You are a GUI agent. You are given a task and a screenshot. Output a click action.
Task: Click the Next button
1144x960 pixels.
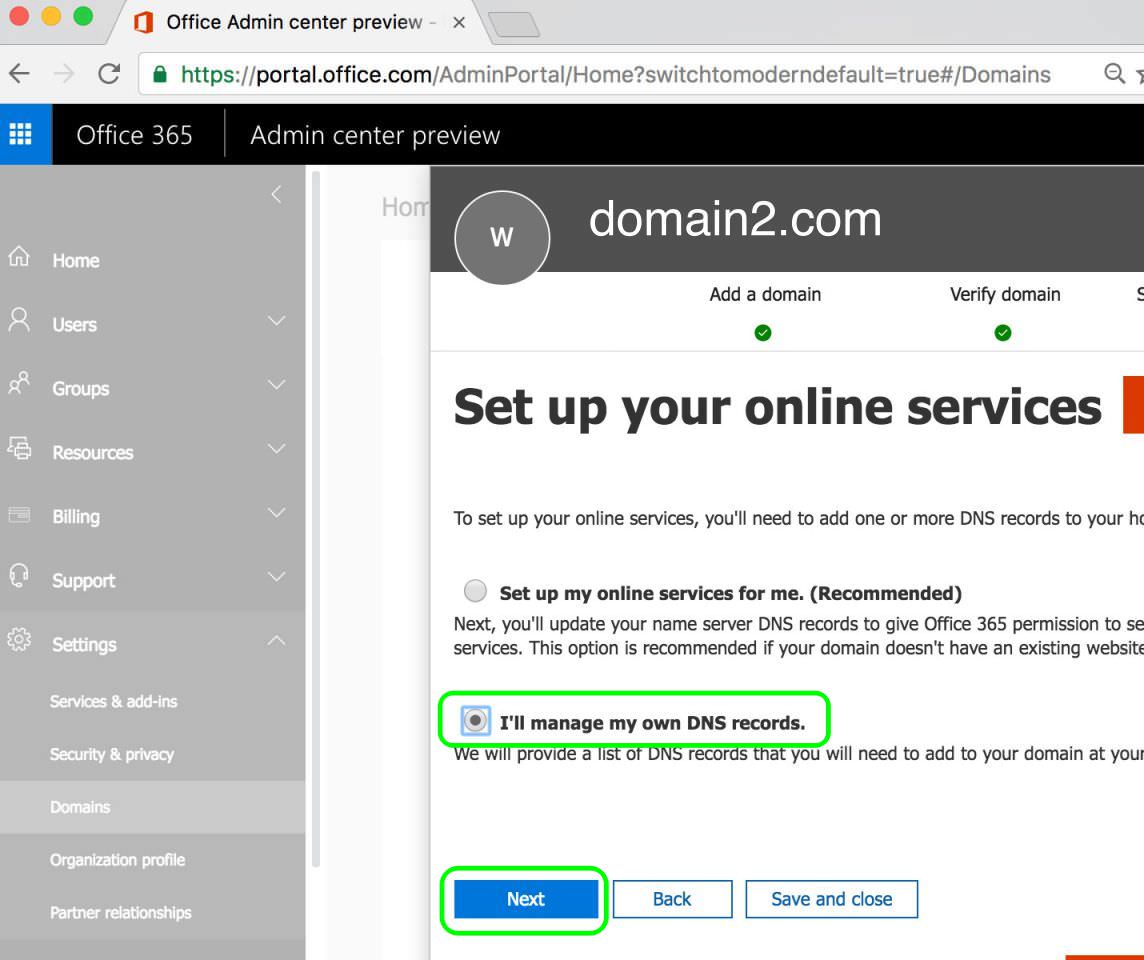pos(526,899)
